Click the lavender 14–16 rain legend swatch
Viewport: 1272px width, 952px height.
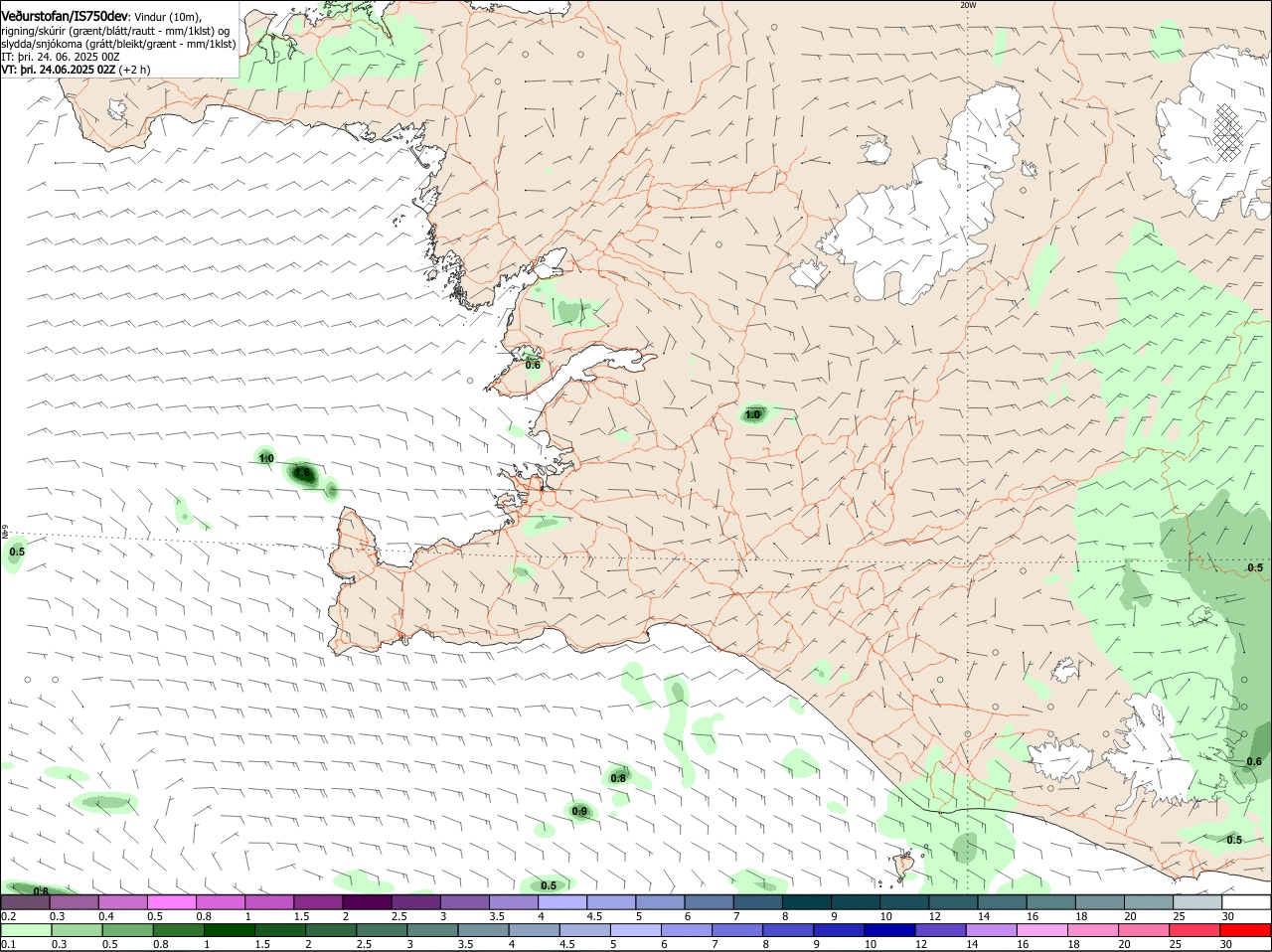[x=992, y=930]
